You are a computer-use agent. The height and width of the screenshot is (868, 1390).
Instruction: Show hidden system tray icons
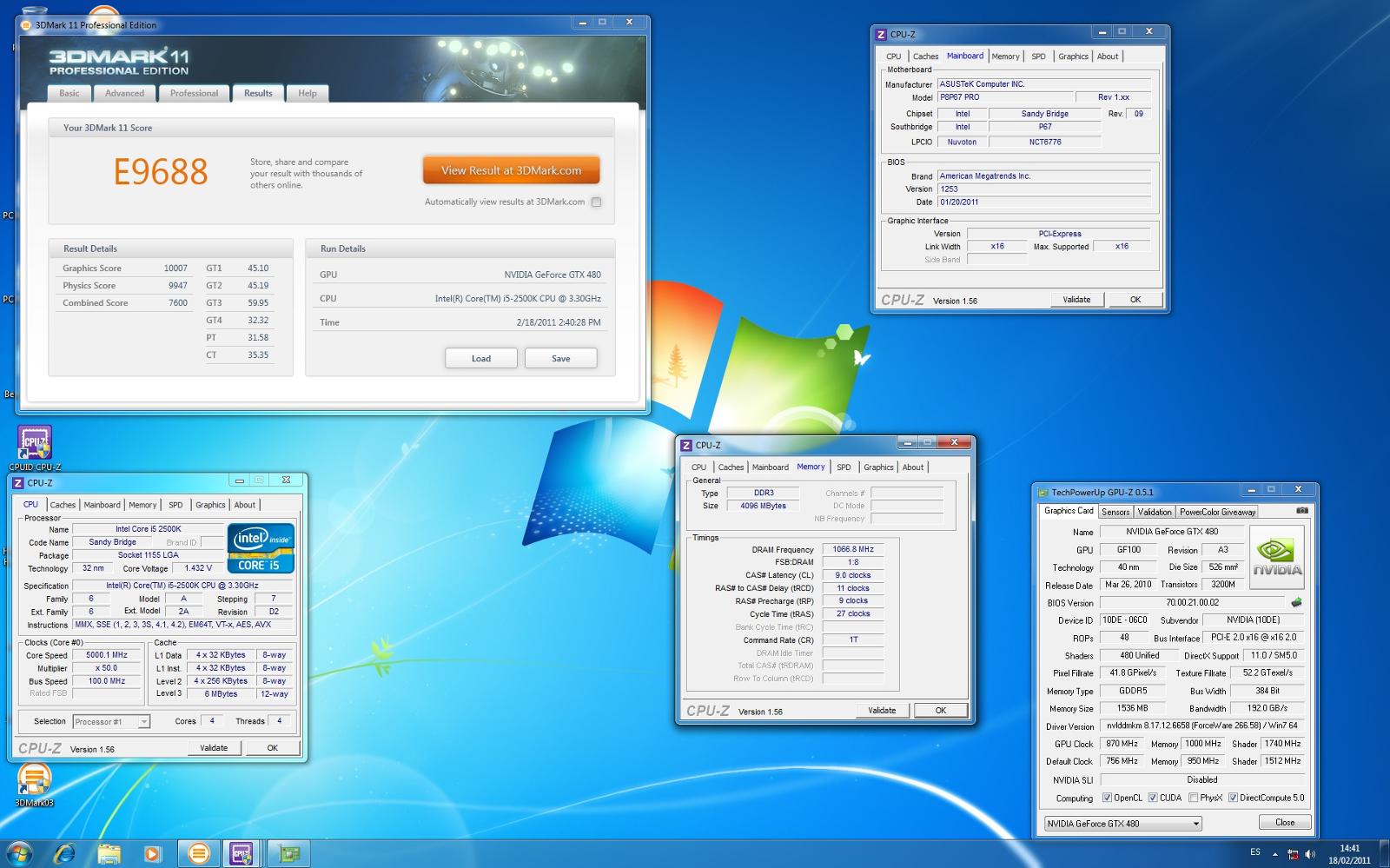pos(1277,854)
